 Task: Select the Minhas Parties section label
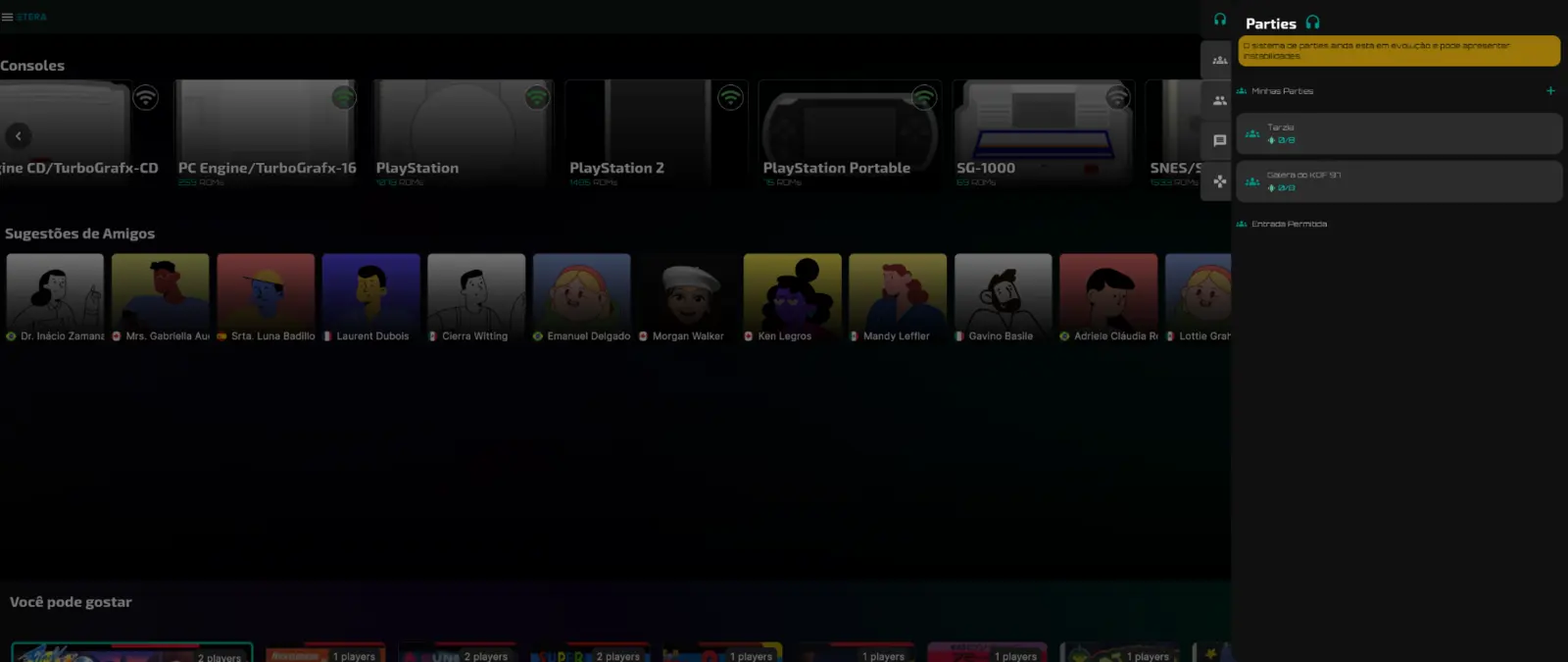[x=1282, y=91]
